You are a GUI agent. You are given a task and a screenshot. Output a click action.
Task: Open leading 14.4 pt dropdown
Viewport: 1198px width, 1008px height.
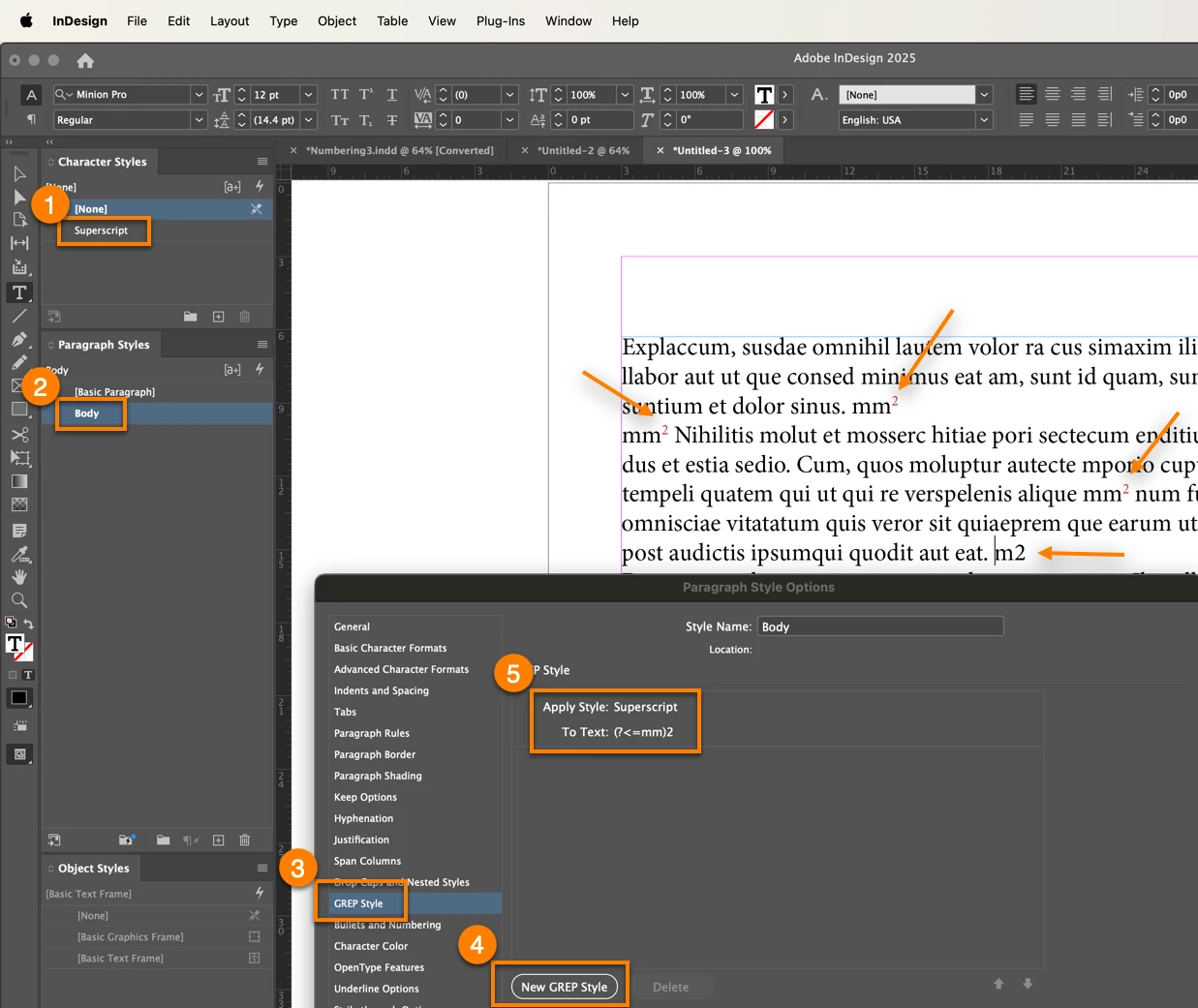pyautogui.click(x=308, y=120)
